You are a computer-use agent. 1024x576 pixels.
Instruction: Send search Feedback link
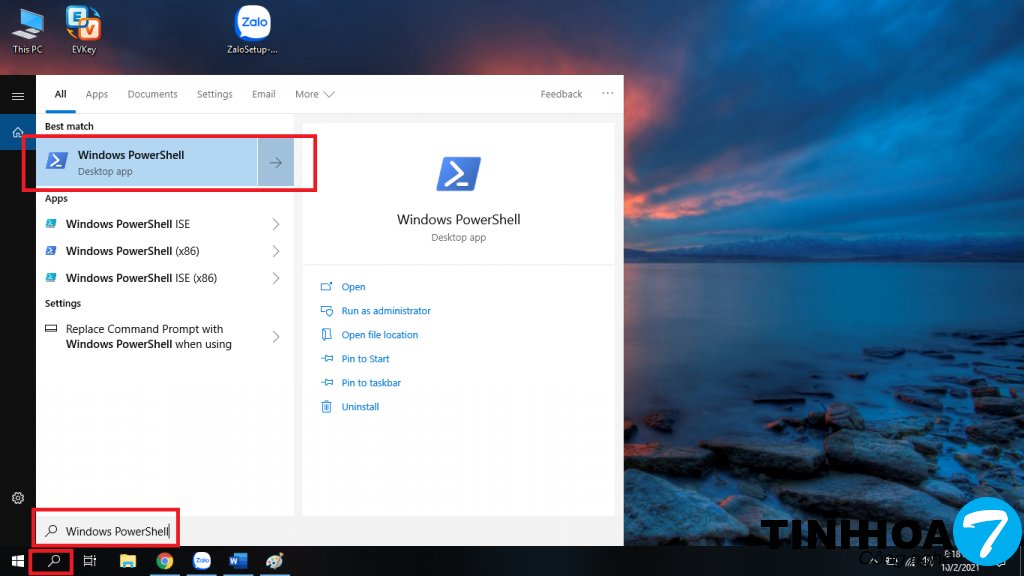point(561,94)
